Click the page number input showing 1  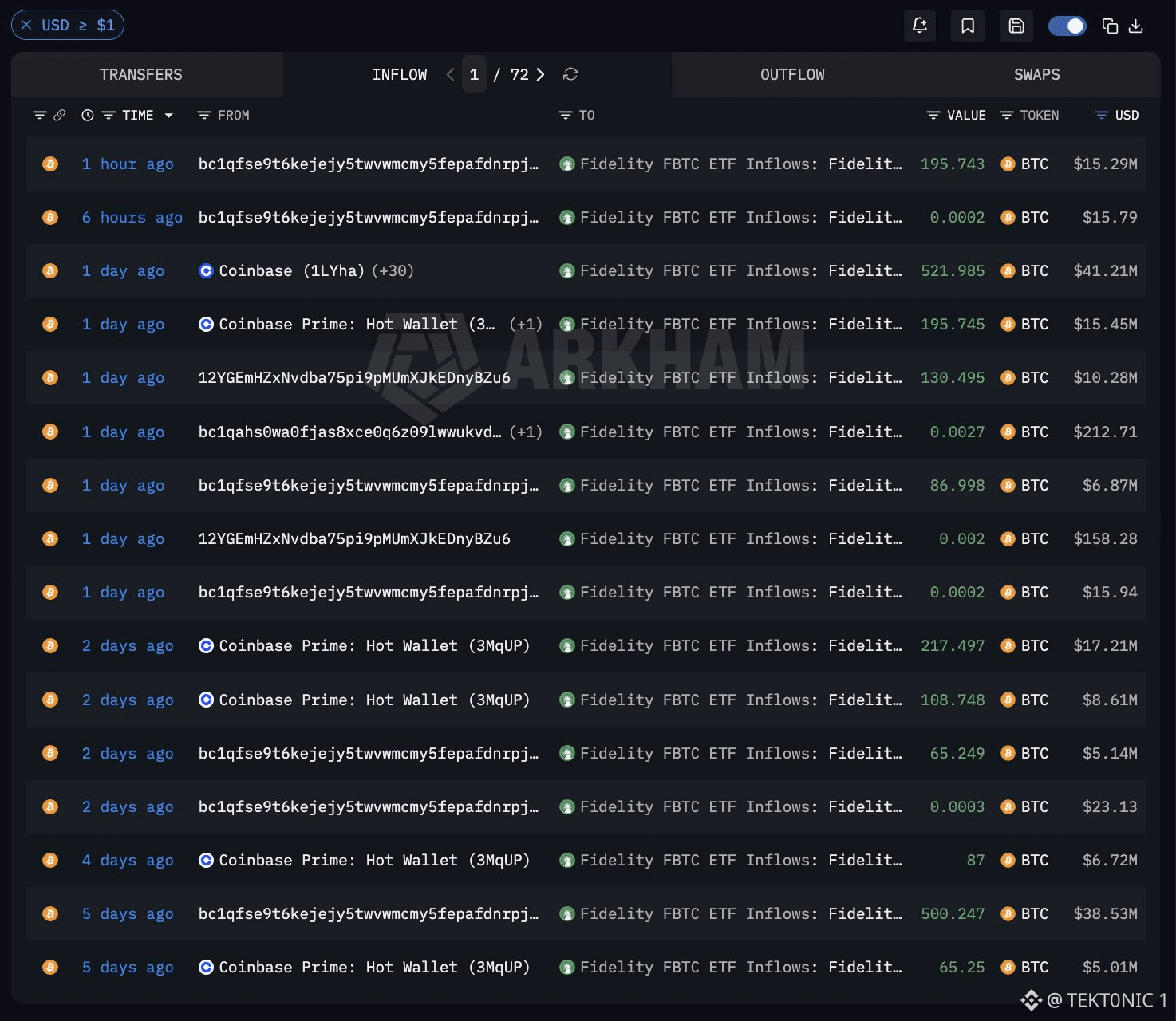(474, 74)
